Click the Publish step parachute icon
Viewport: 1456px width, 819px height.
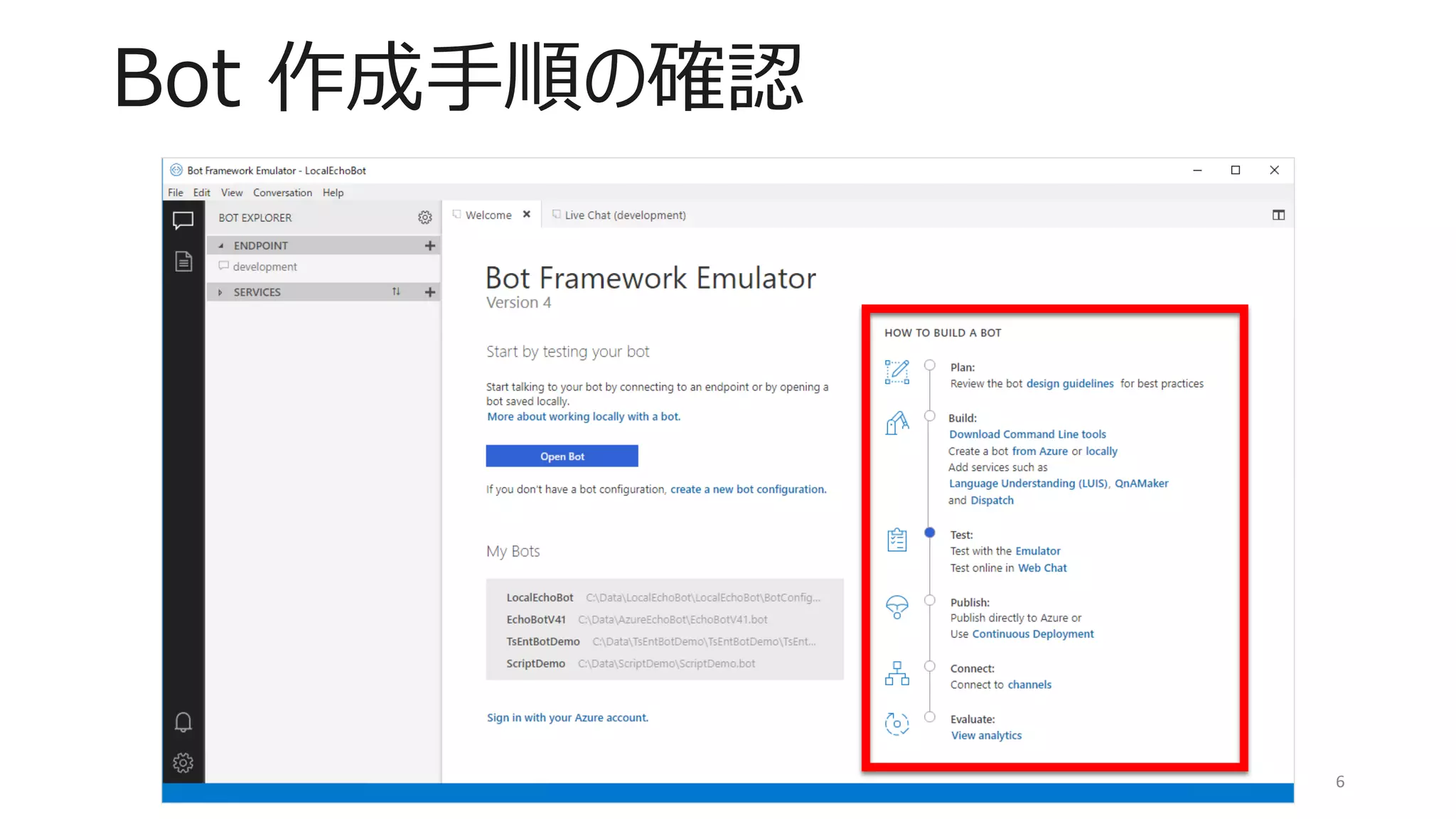click(x=897, y=607)
